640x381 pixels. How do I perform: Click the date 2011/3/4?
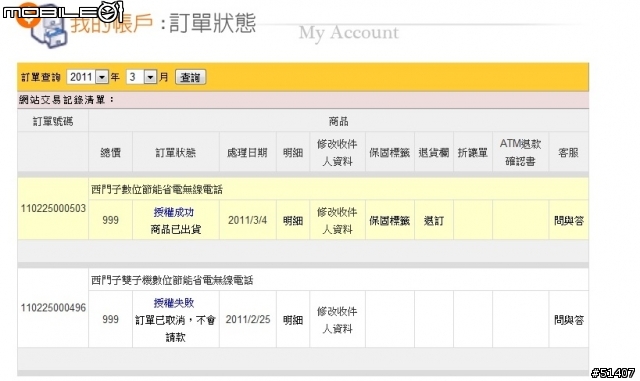[247, 221]
